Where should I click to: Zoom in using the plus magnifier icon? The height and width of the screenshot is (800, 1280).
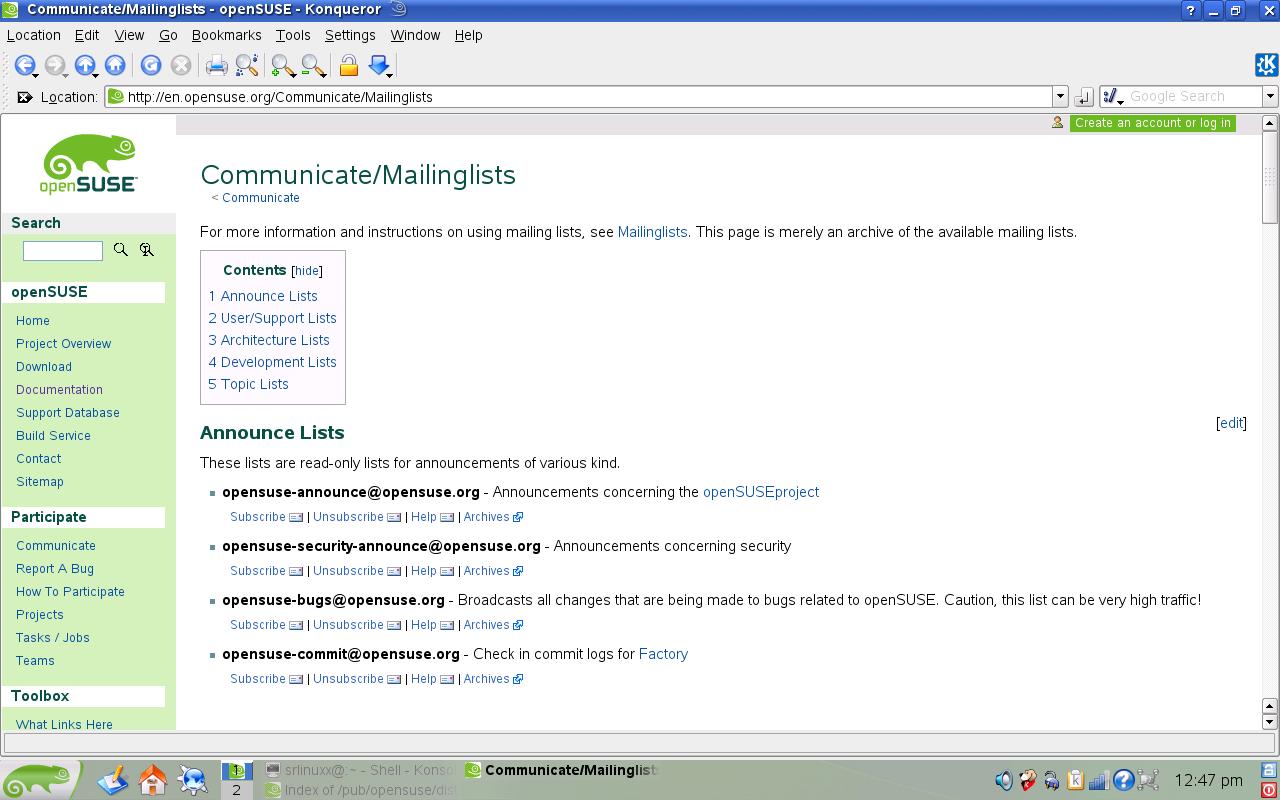[281, 66]
